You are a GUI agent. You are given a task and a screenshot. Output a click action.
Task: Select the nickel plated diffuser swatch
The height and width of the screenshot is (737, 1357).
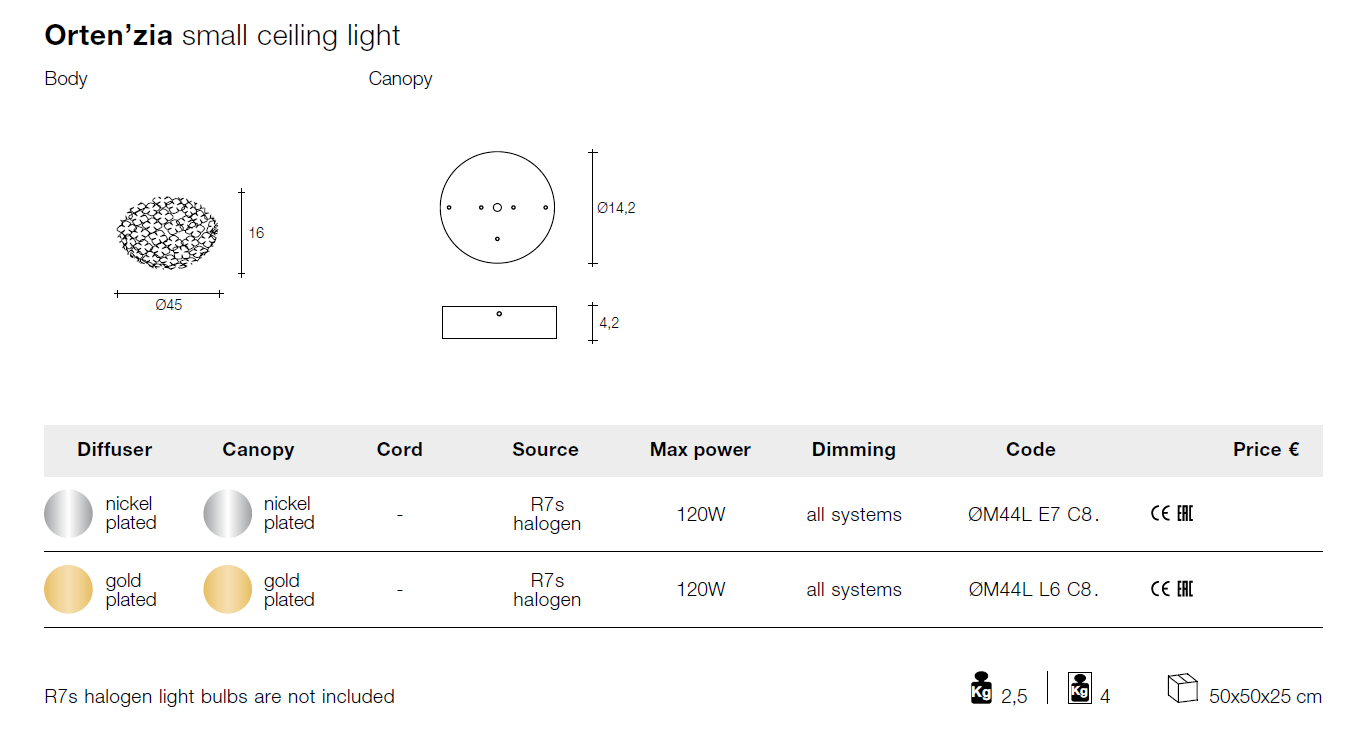coord(68,514)
